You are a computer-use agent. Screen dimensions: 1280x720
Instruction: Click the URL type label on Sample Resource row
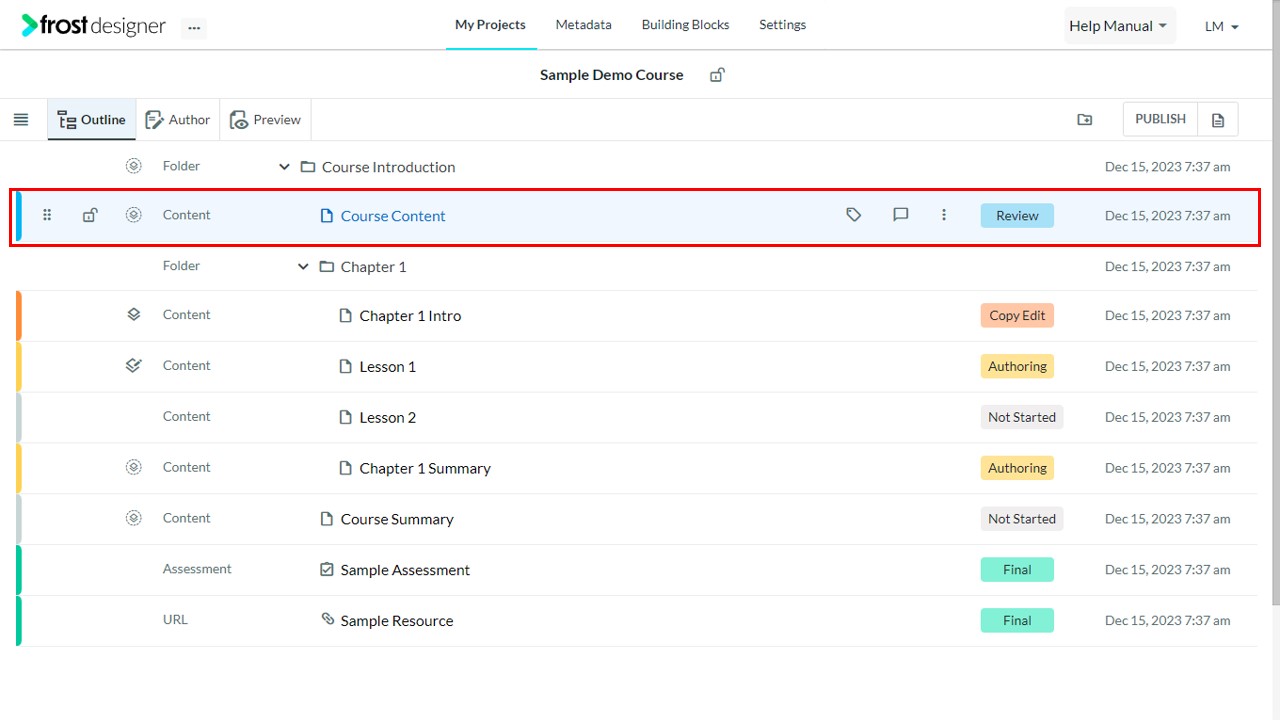pyautogui.click(x=175, y=620)
